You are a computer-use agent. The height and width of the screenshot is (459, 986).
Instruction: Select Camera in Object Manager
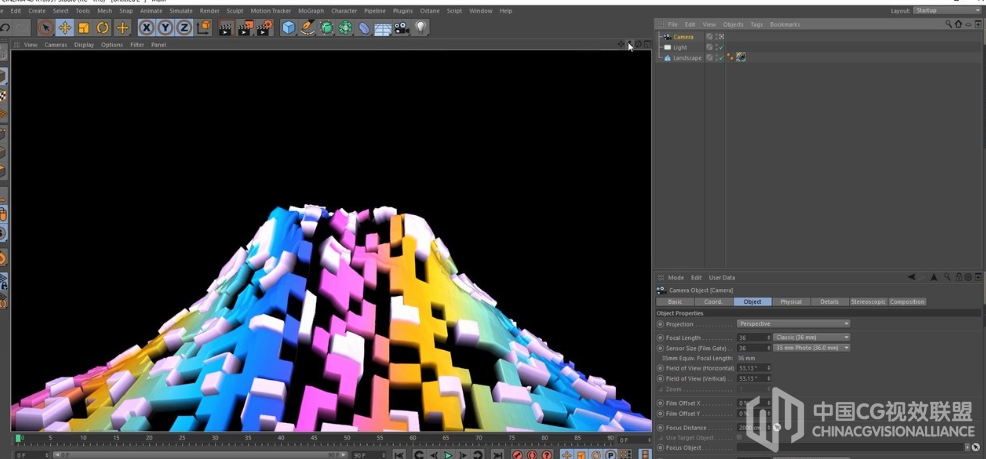click(x=684, y=37)
